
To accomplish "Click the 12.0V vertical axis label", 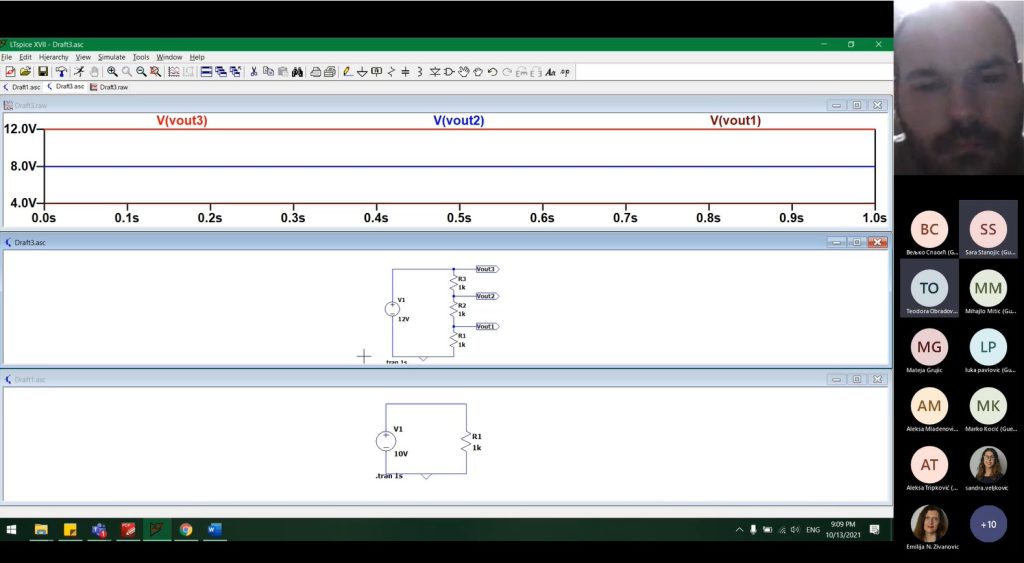I will coord(20,129).
